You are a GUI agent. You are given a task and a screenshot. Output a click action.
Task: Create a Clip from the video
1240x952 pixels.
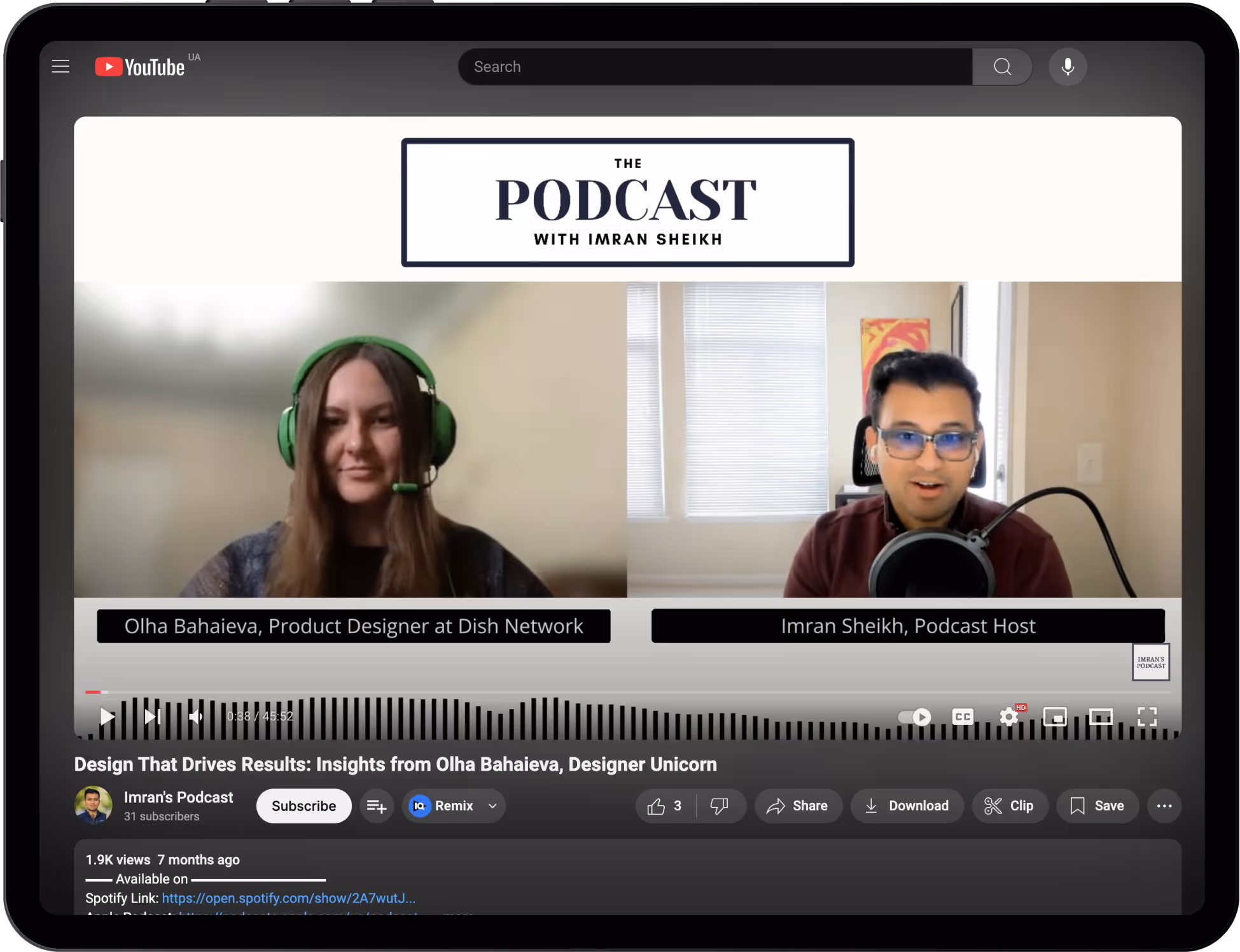point(1010,806)
